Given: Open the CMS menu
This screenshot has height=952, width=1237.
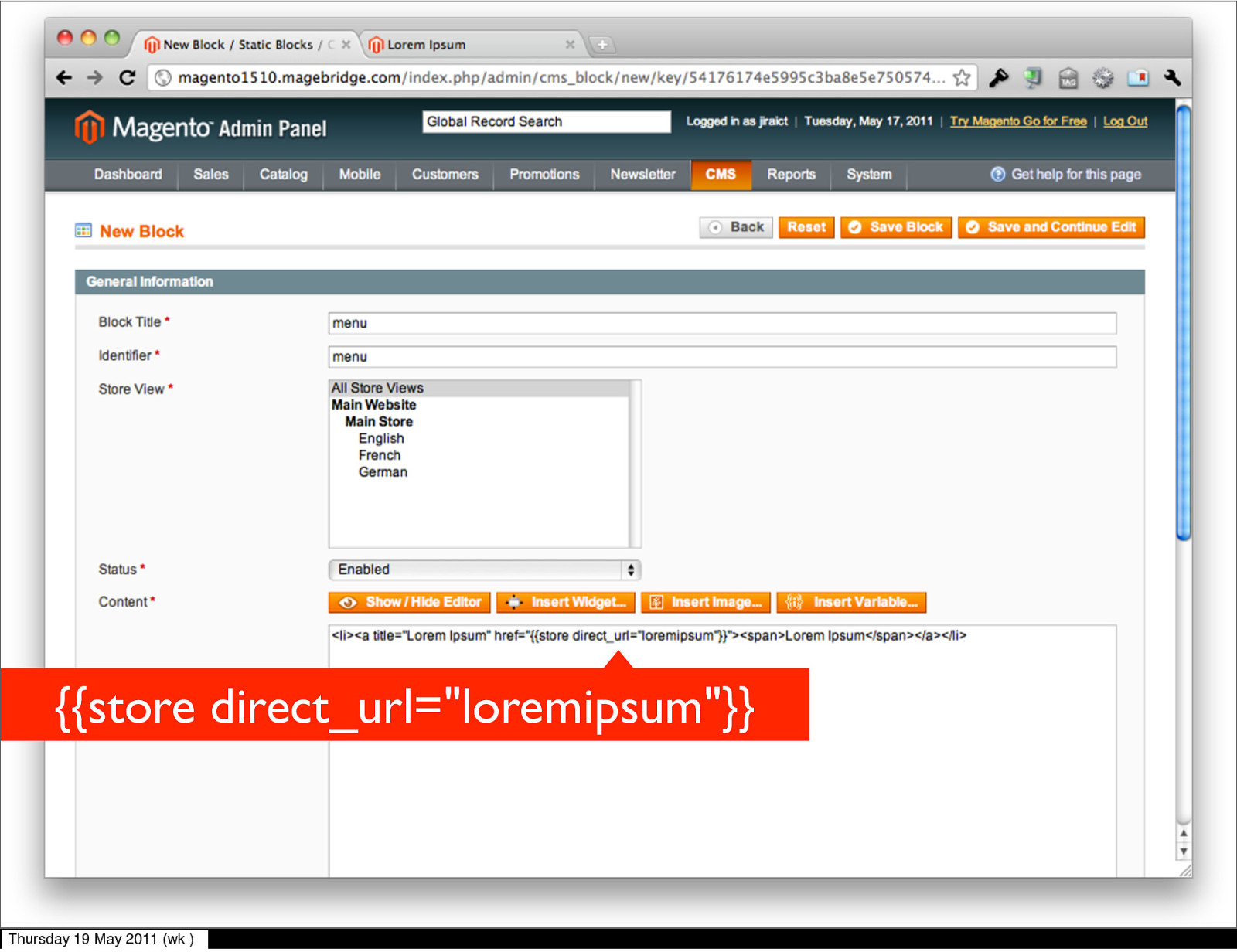Looking at the screenshot, I should 721,175.
